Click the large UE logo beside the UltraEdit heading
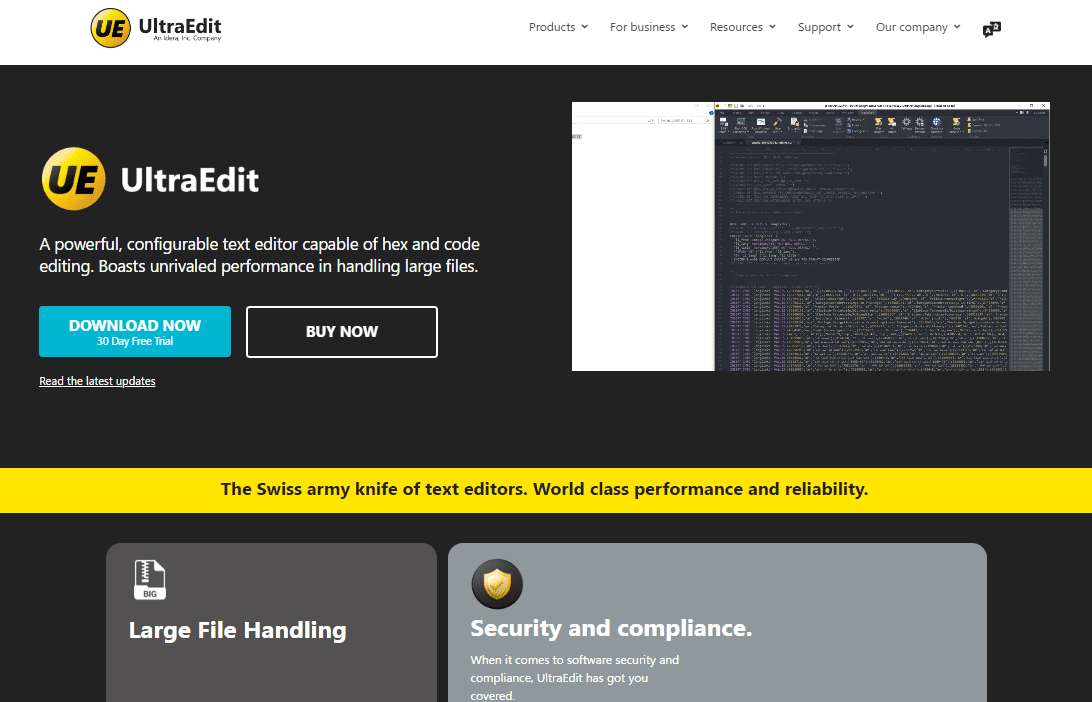Image resolution: width=1092 pixels, height=702 pixels. (74, 179)
